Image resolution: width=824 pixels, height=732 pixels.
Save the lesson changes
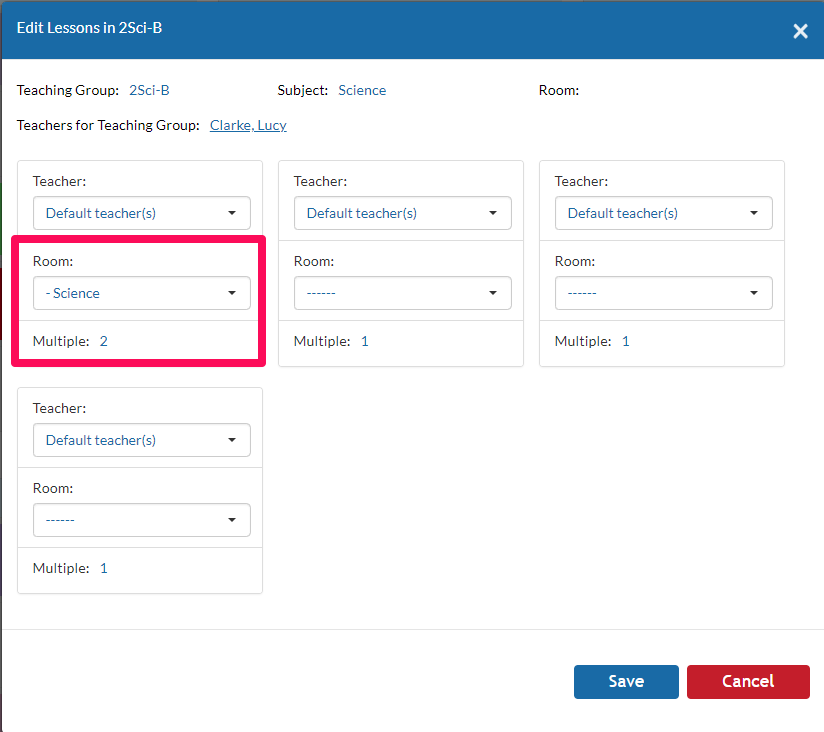pyautogui.click(x=626, y=682)
